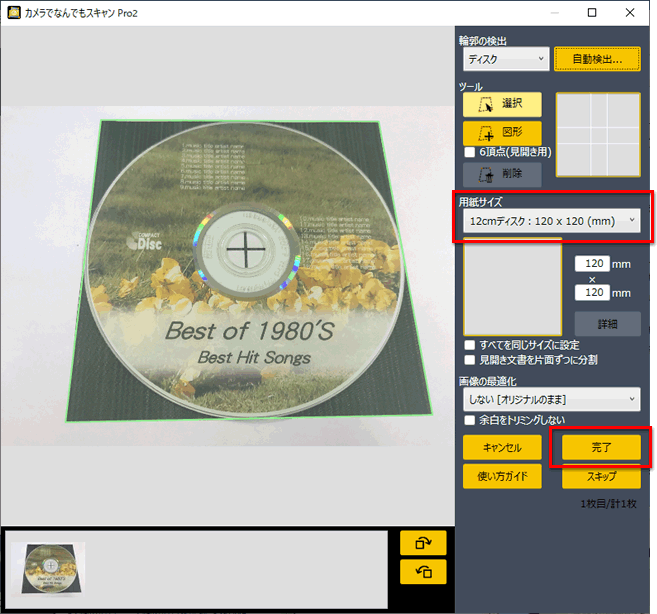Viewport: 657px width, 614px height.
Task: Open 画像の最適化 dropdown showing しない
Action: 552,399
